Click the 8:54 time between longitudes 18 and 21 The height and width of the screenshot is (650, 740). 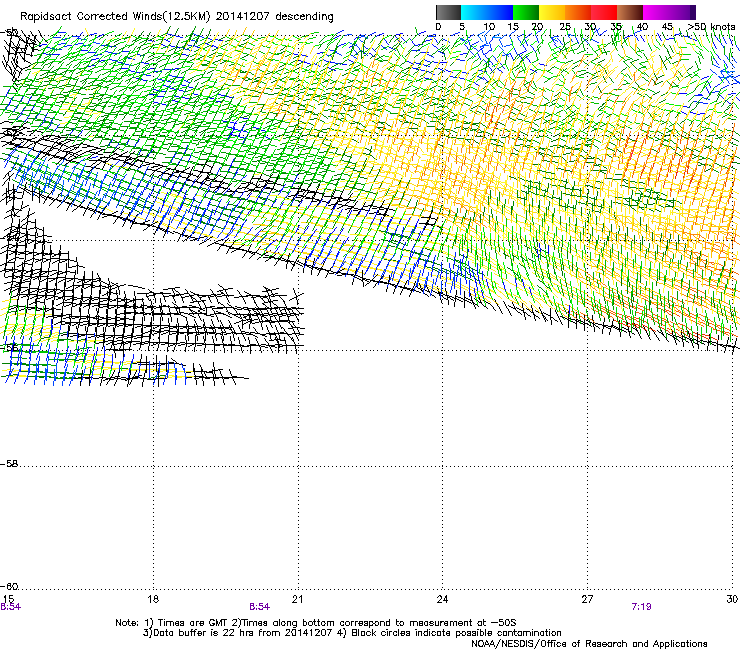pyautogui.click(x=260, y=607)
